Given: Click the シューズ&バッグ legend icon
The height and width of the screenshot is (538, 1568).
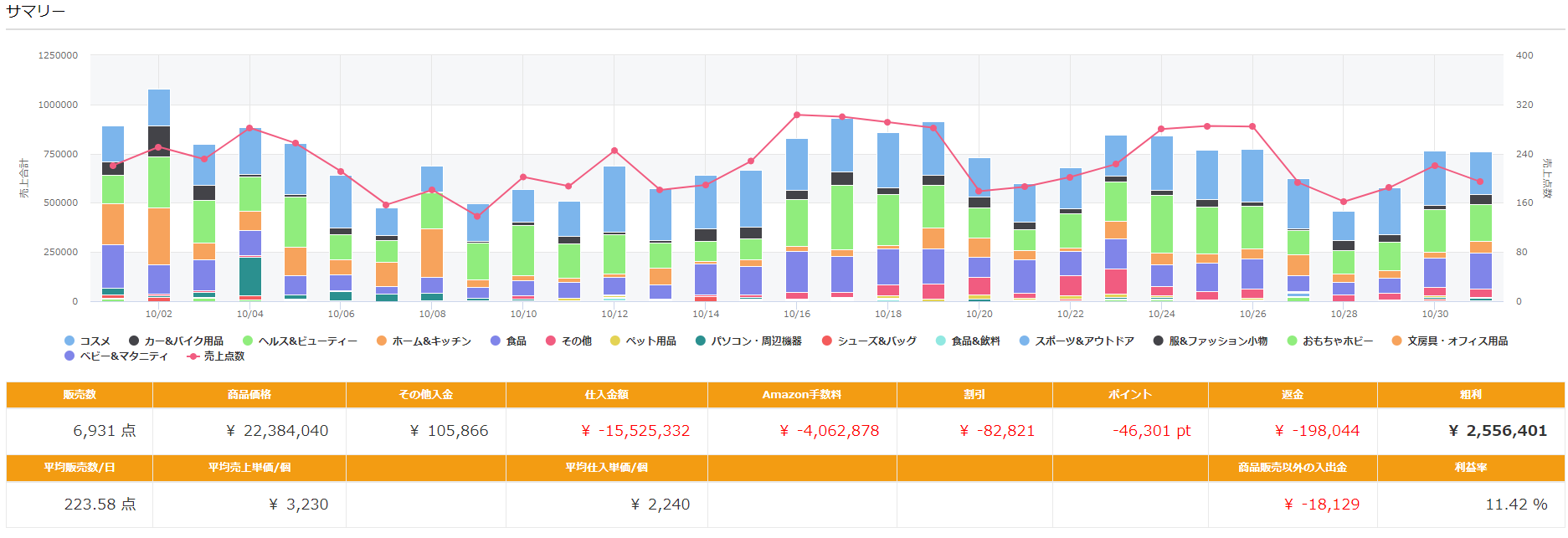Looking at the screenshot, I should point(827,341).
